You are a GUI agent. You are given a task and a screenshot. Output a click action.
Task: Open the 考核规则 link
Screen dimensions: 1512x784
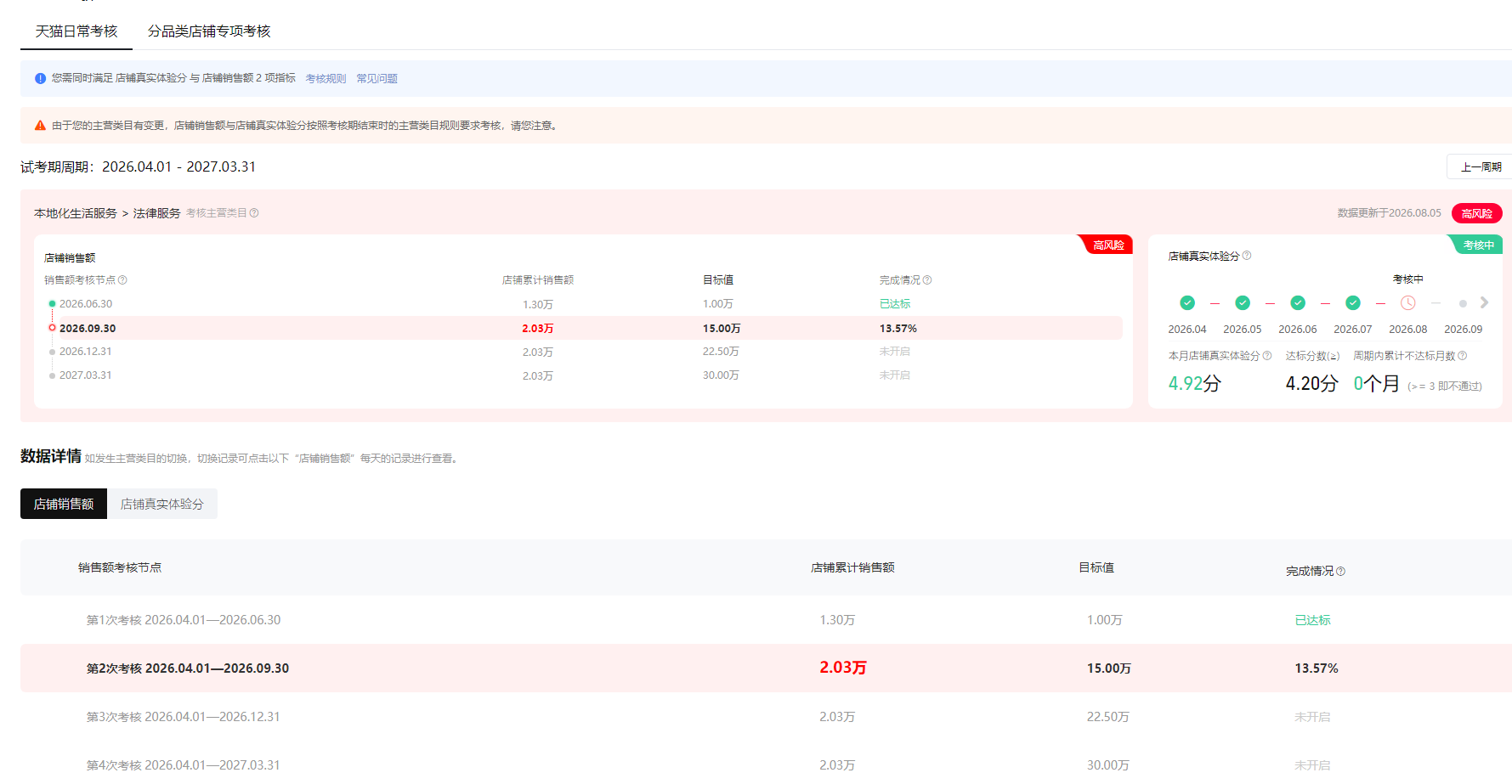[x=326, y=79]
